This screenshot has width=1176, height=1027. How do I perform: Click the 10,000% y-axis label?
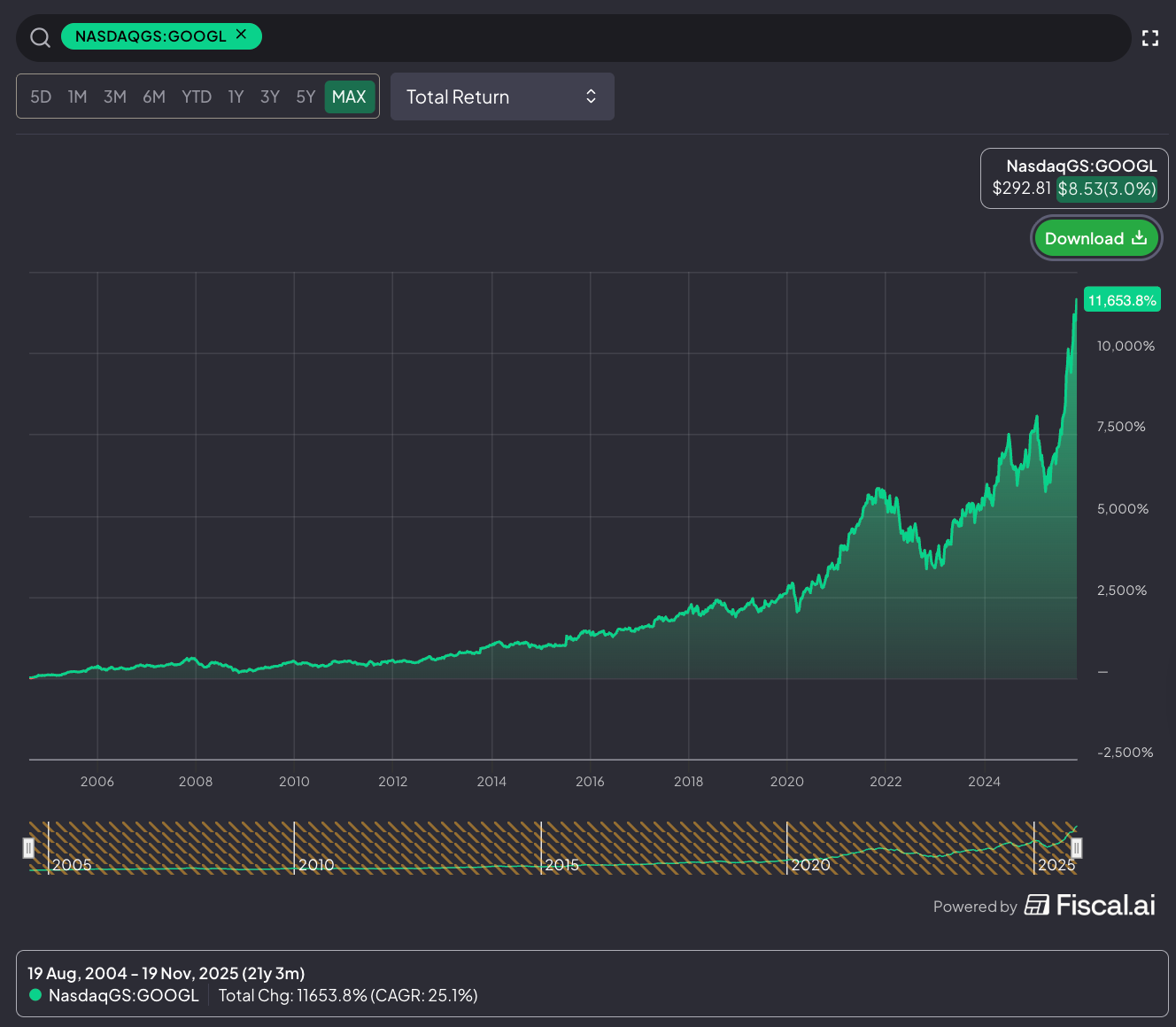pos(1126,346)
